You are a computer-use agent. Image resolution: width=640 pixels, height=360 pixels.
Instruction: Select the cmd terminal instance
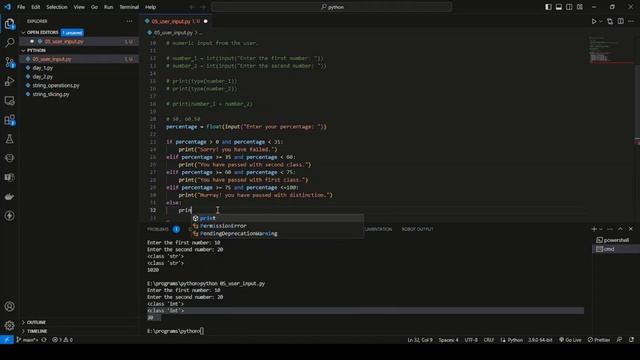(x=616, y=249)
